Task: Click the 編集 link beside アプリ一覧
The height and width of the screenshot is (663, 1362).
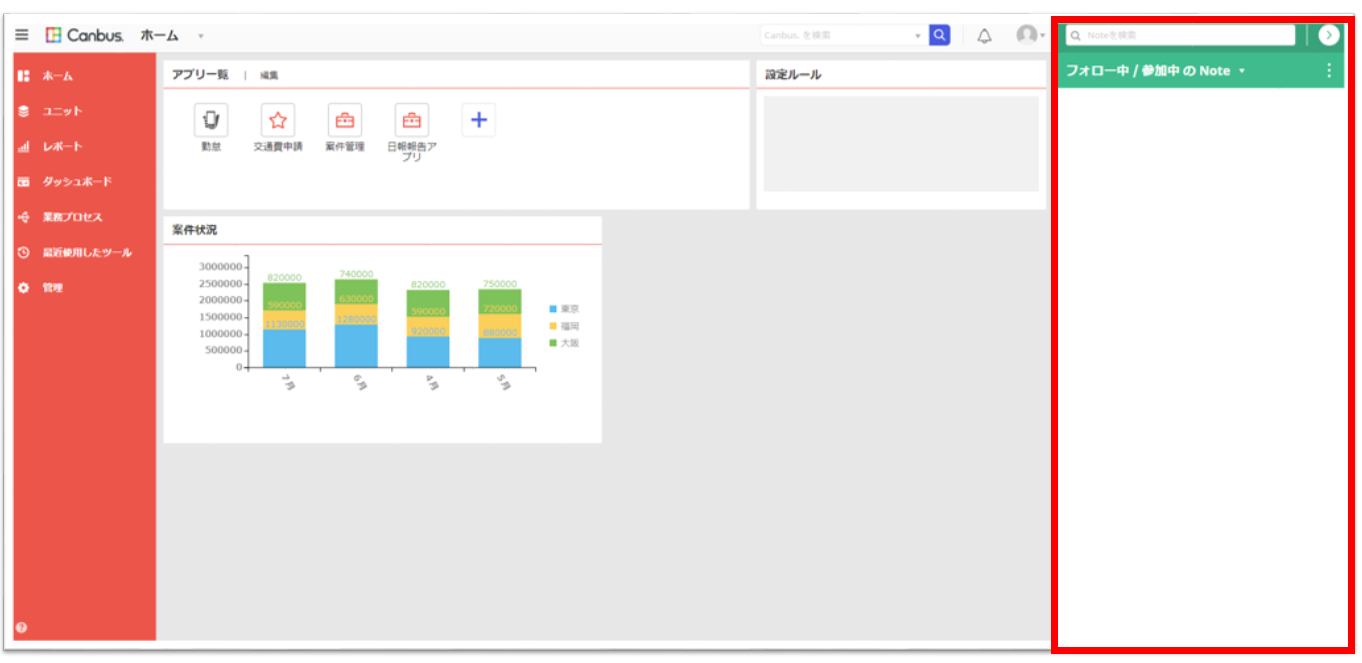Action: click(269, 75)
